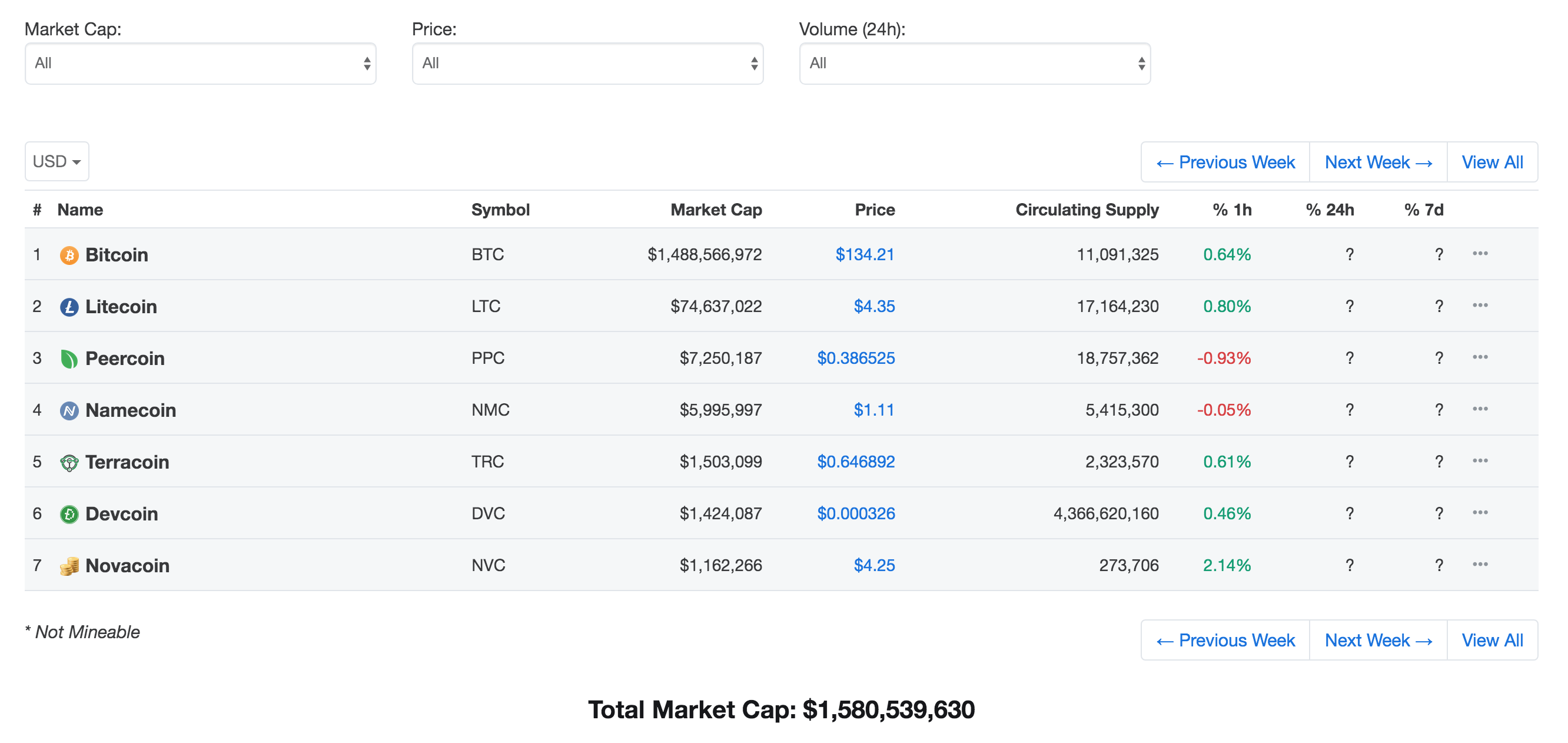Image resolution: width=1568 pixels, height=743 pixels.
Task: Click Peercoin price $0.386525
Action: pyautogui.click(x=856, y=358)
